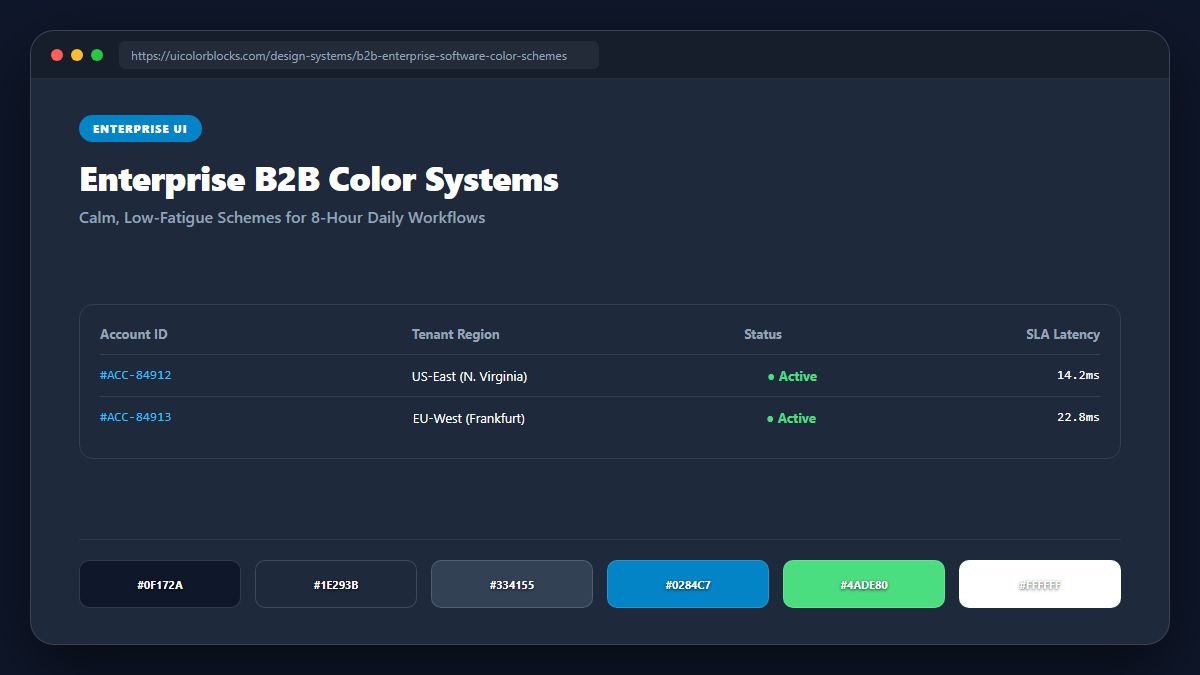Click the Account ID column header
Image resolution: width=1200 pixels, height=675 pixels.
(x=134, y=334)
